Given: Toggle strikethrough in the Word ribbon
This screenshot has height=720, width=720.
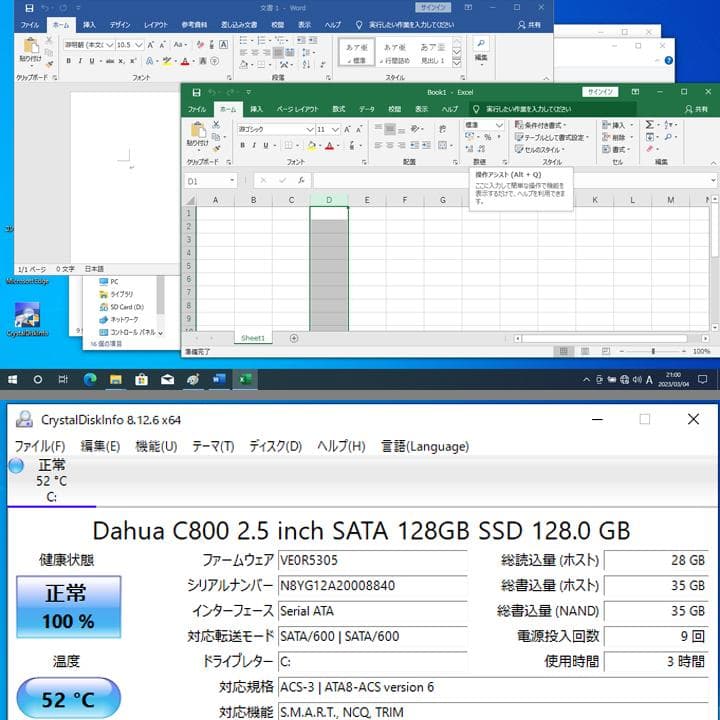Looking at the screenshot, I should click(x=110, y=61).
